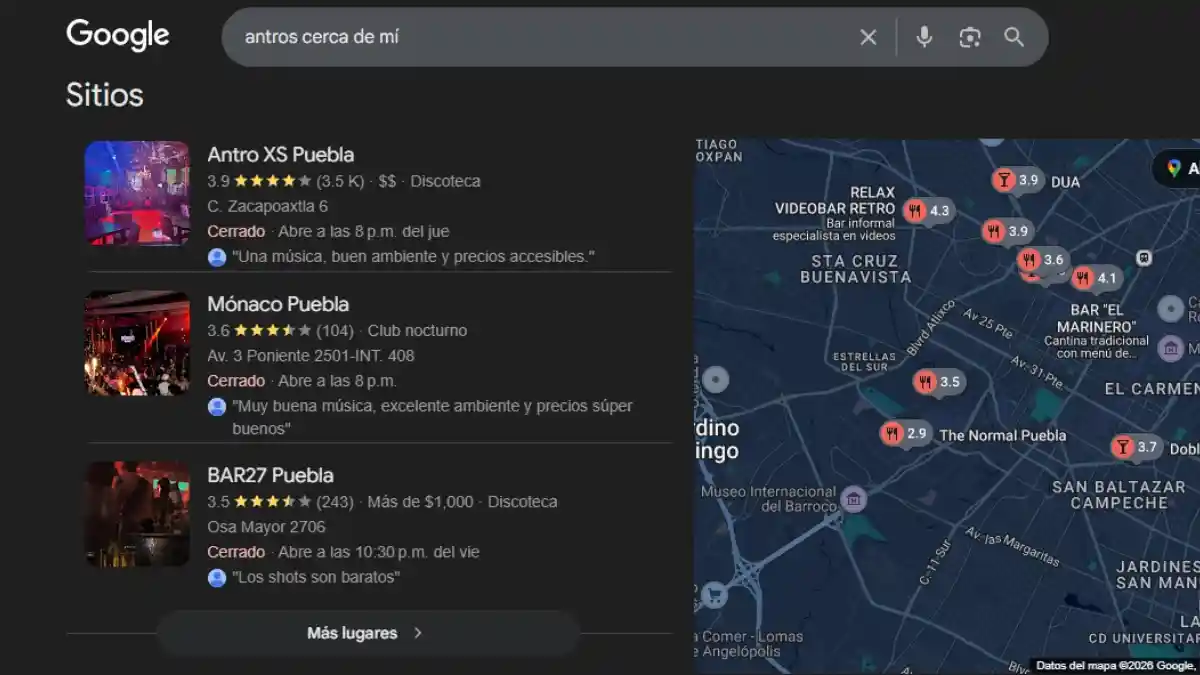Select the Relax Videobar Retro pin rated 4.3
This screenshot has width=1200, height=675.
click(x=928, y=211)
